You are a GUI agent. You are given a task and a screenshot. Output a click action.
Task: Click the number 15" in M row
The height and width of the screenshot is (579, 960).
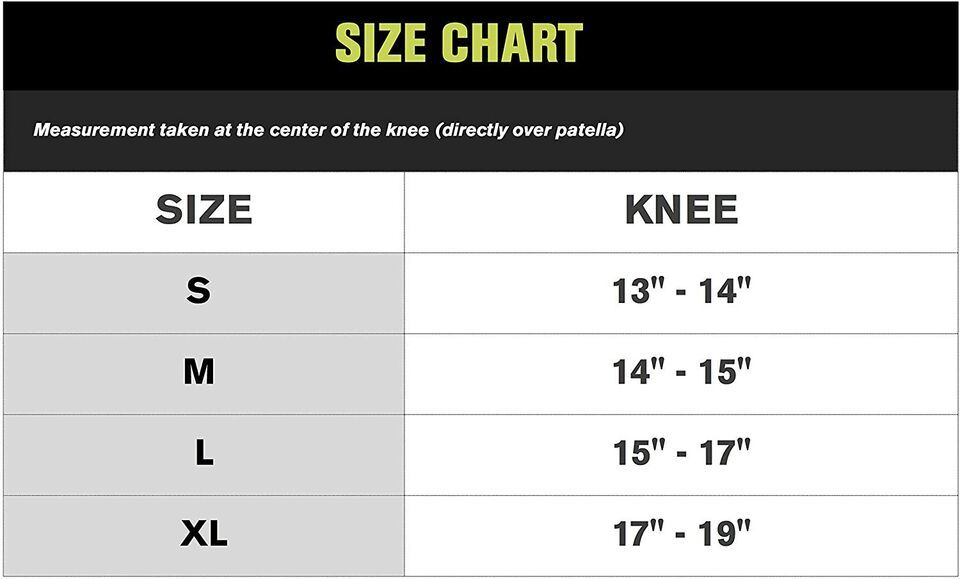726,372
